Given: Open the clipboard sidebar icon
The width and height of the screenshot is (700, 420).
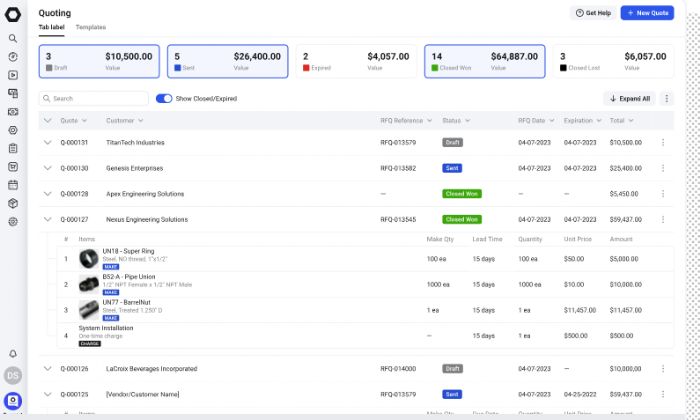Looking at the screenshot, I should click(13, 148).
